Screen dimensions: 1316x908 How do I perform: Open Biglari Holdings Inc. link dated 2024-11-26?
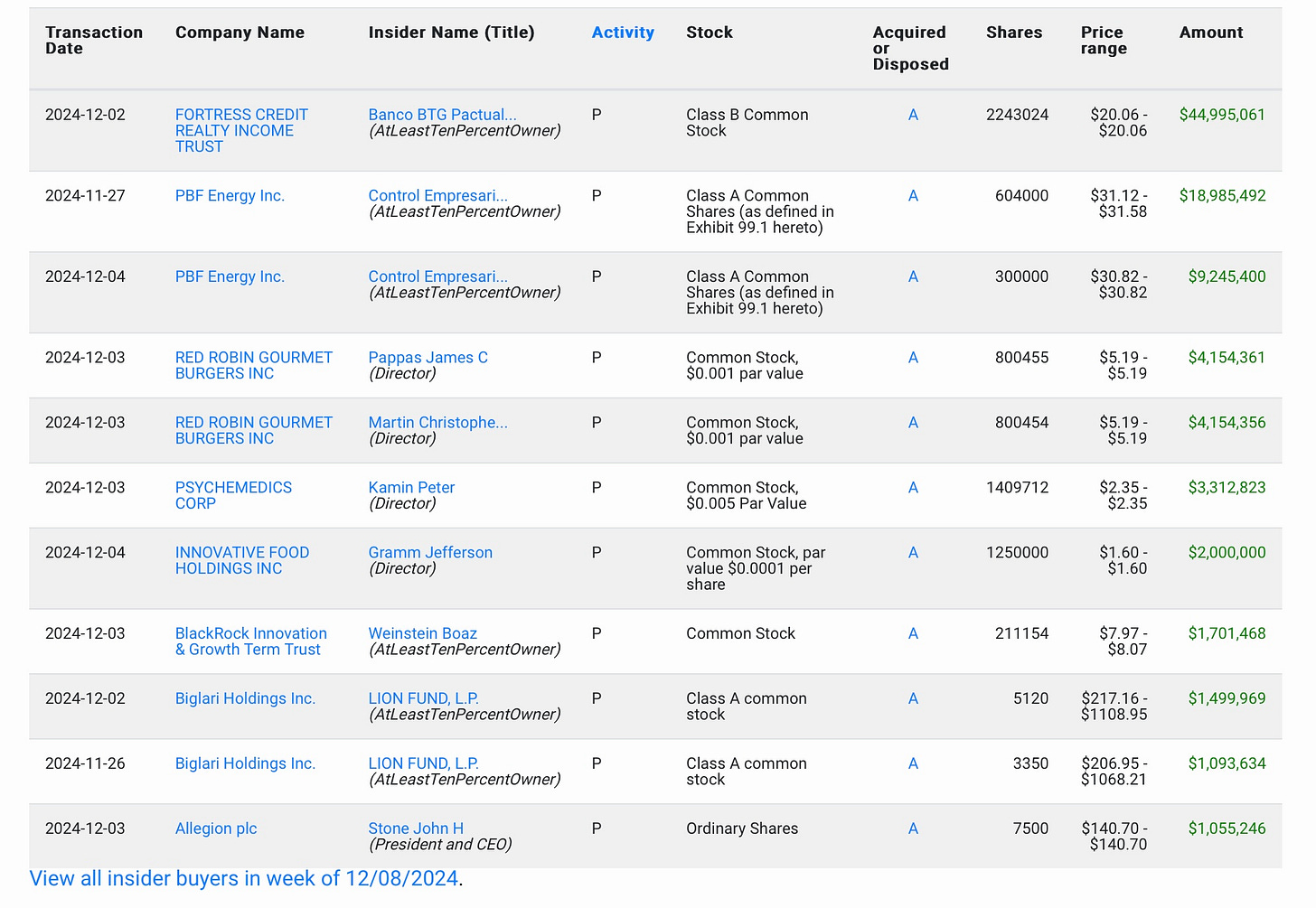(245, 764)
